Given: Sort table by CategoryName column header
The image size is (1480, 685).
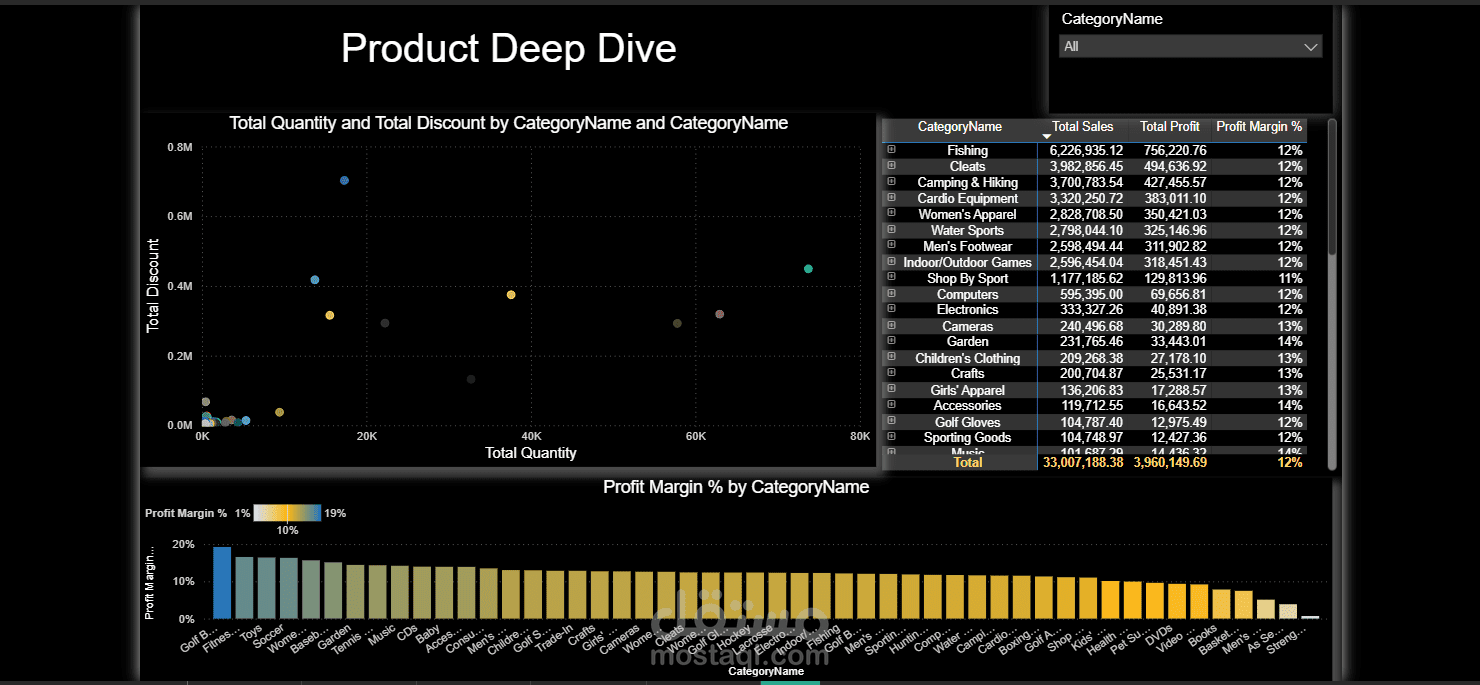Looking at the screenshot, I should coord(959,127).
